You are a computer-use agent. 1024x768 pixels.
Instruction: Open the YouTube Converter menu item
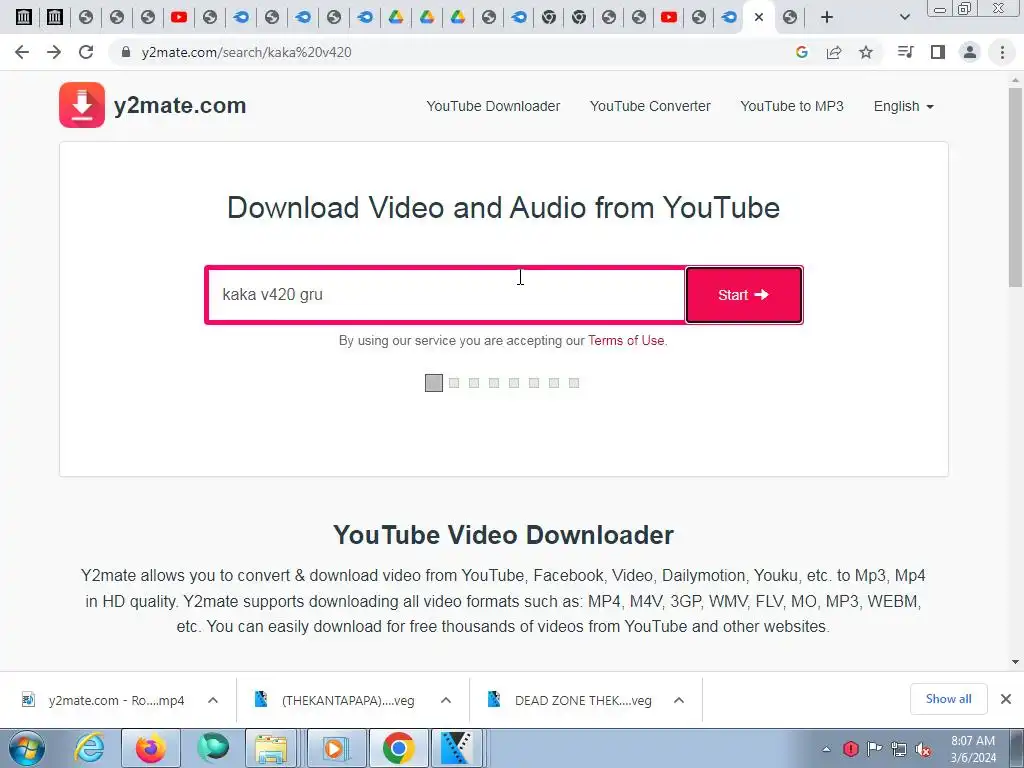tap(650, 106)
